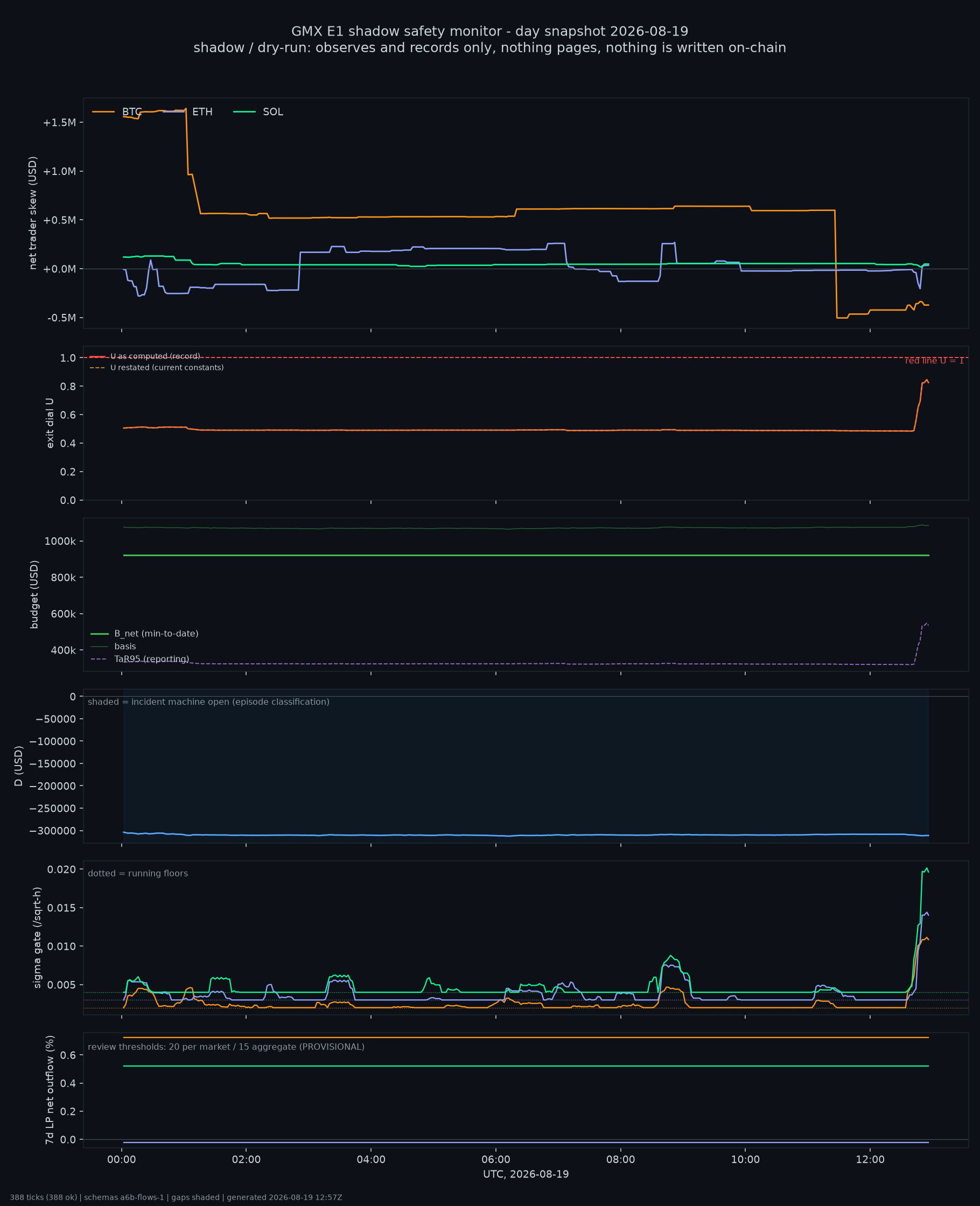Image resolution: width=980 pixels, height=1206 pixels.
Task: Click the 'shadow / dry-run' subtitle line
Action: [489, 48]
